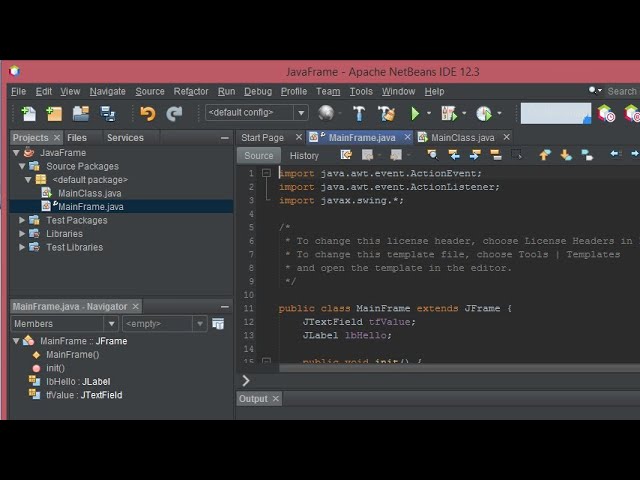Viewport: 640px width, 480px height.
Task: Click Next Bookmark down-arrow icon
Action: coord(566,155)
